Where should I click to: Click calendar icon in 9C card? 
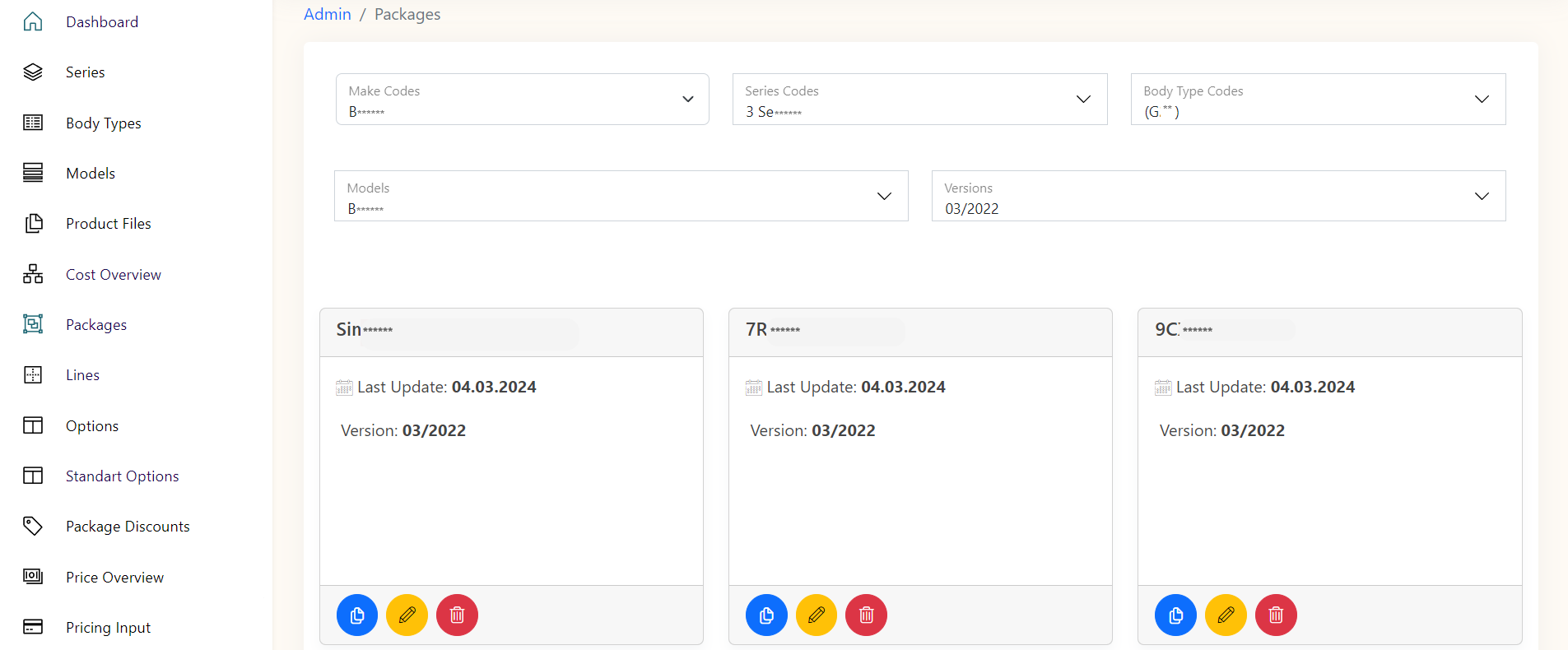[1163, 388]
